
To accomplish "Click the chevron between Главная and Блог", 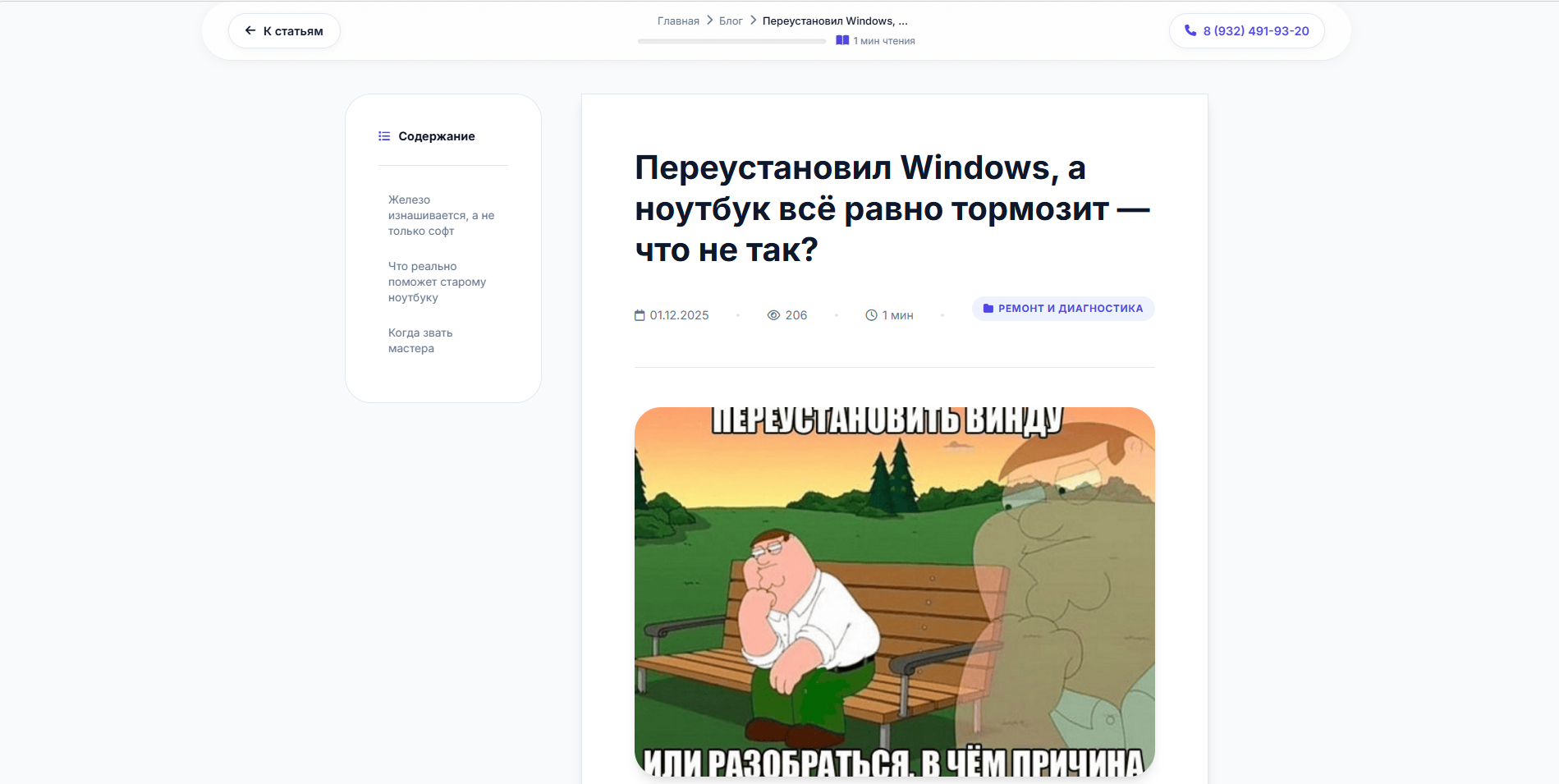I will tap(709, 21).
